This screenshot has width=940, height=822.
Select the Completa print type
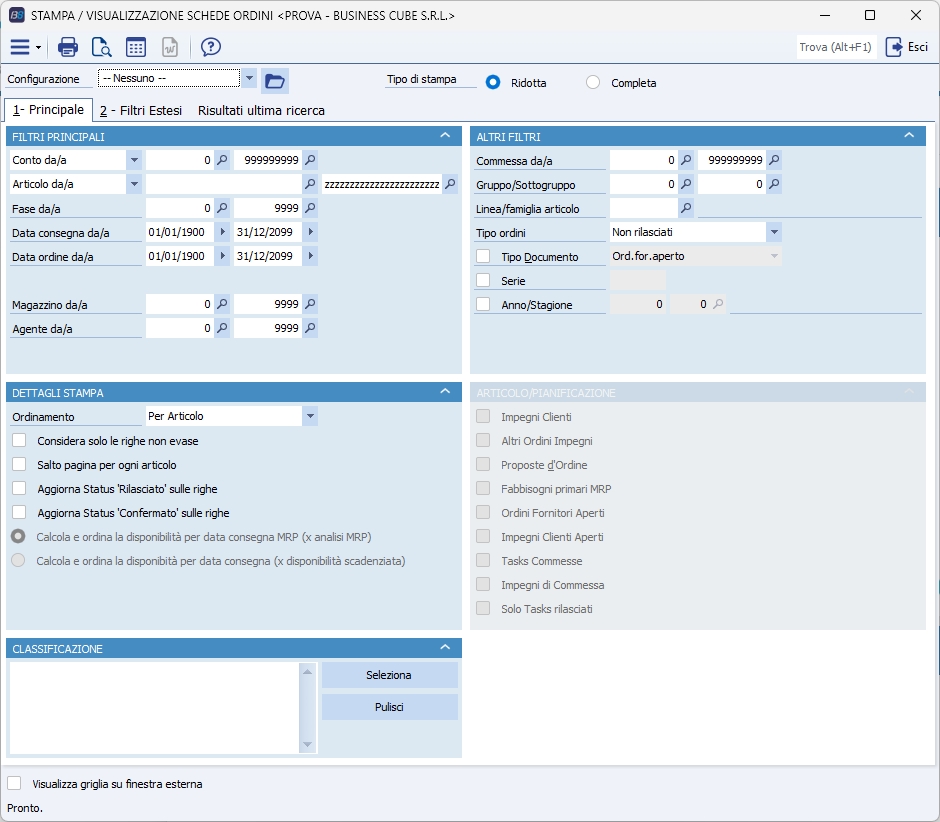tap(593, 83)
